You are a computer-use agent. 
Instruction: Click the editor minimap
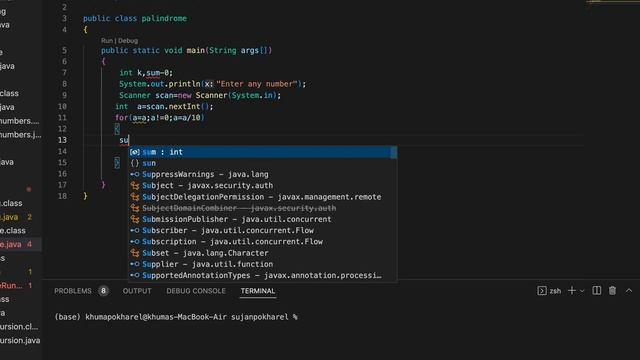click(x=612, y=2)
